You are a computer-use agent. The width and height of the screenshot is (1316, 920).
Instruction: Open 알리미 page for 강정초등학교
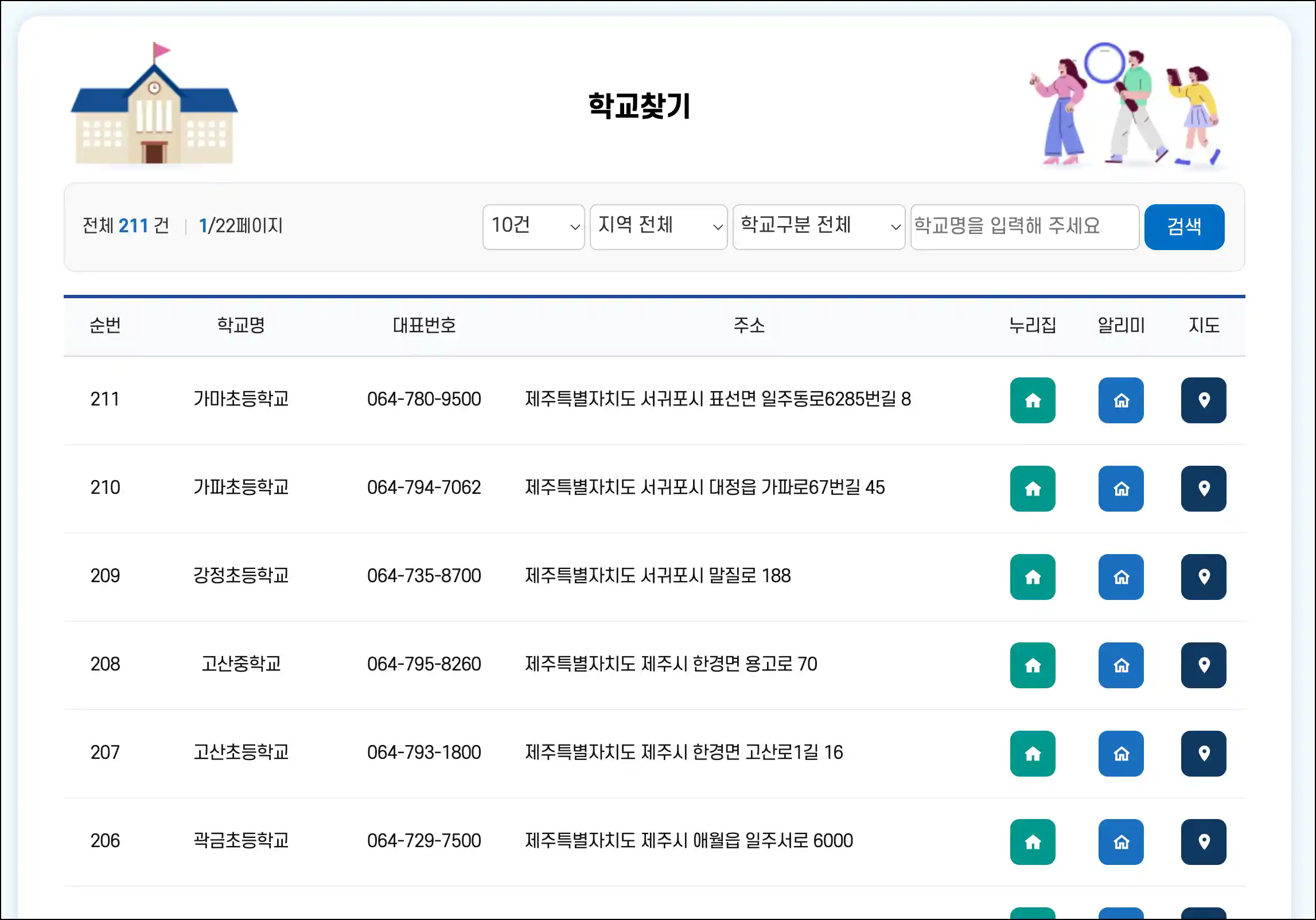tap(1121, 576)
